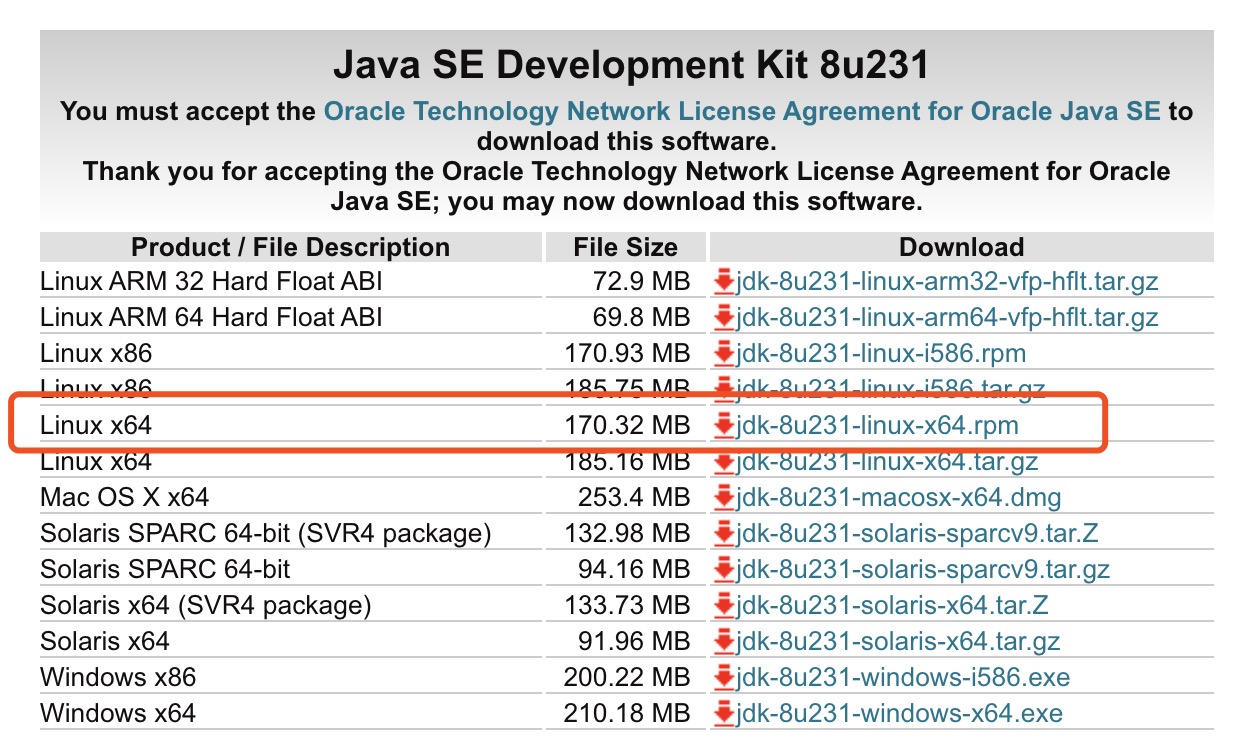Click the 91.96 MB file size cell
The width and height of the screenshot is (1242, 754).
pos(626,642)
